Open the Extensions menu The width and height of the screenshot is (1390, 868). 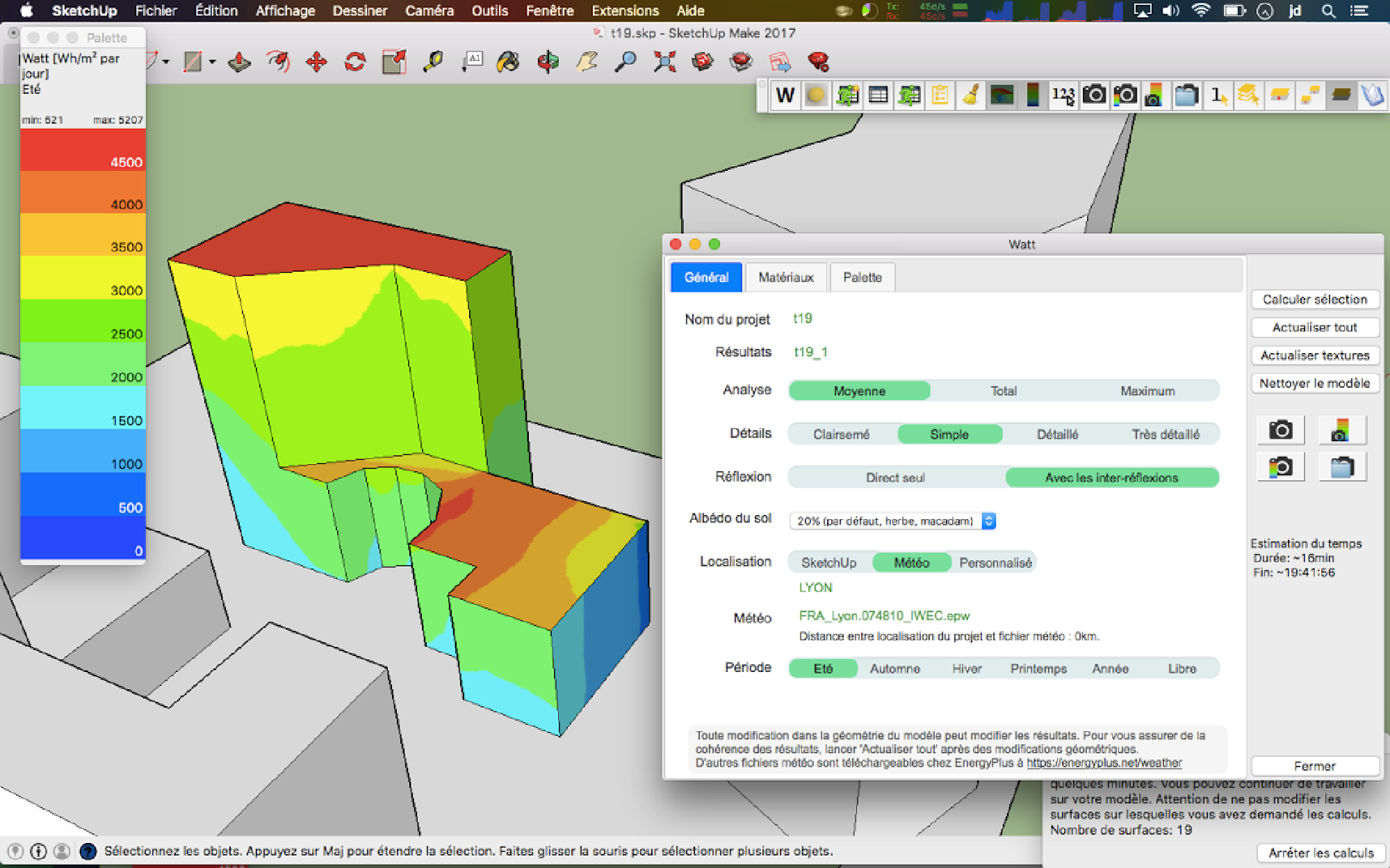625,10
